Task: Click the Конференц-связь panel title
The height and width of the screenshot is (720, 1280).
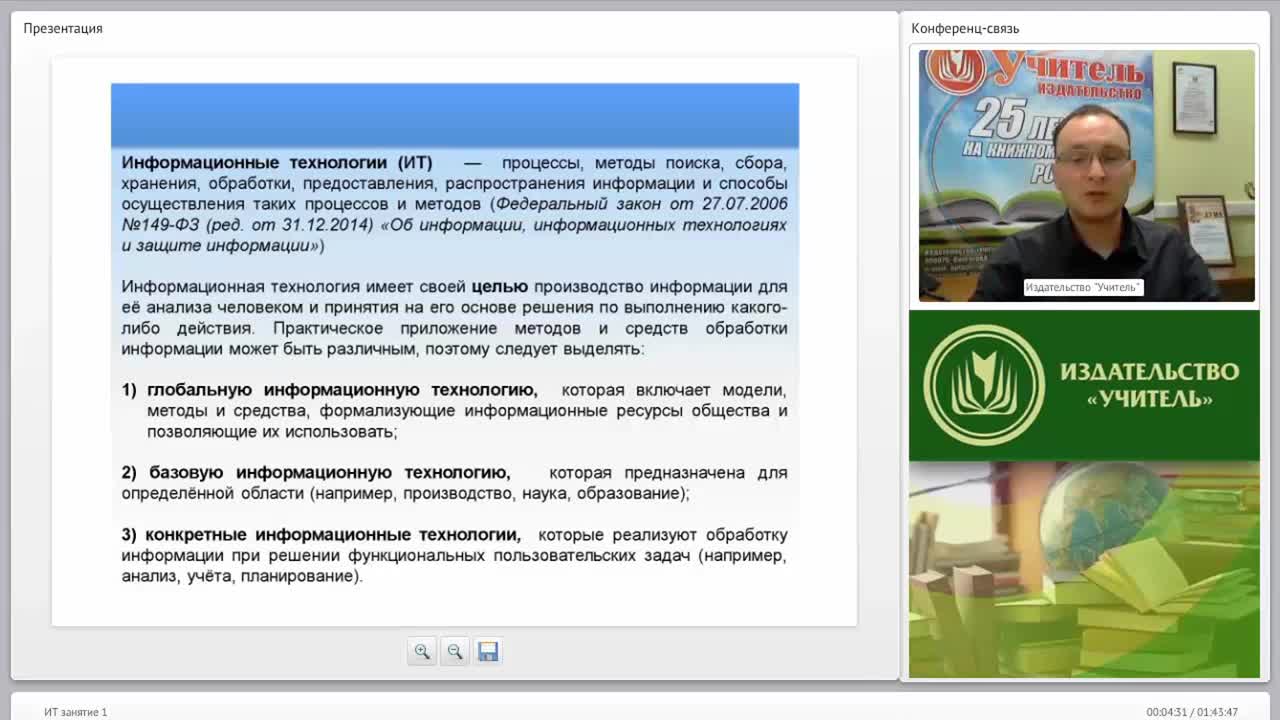Action: click(965, 28)
